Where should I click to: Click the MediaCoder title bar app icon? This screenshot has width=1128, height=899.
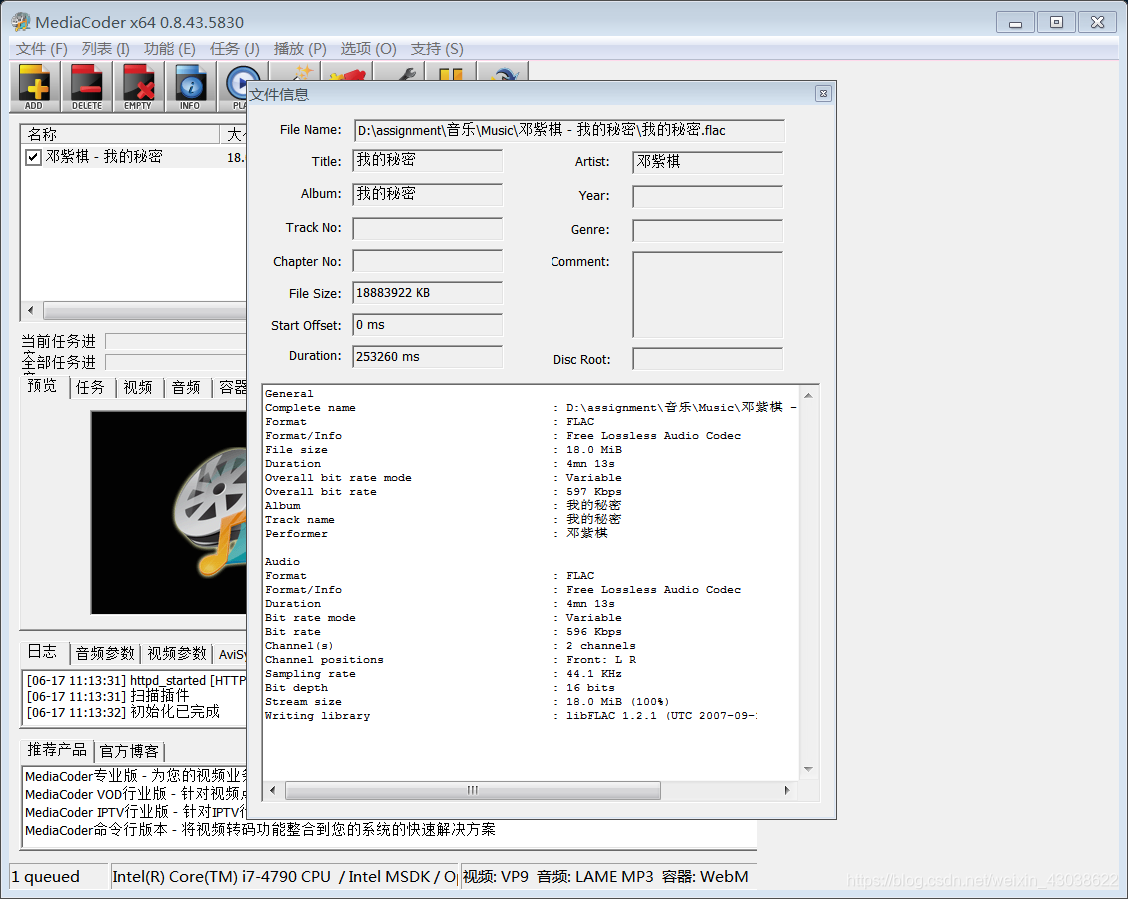coord(21,22)
